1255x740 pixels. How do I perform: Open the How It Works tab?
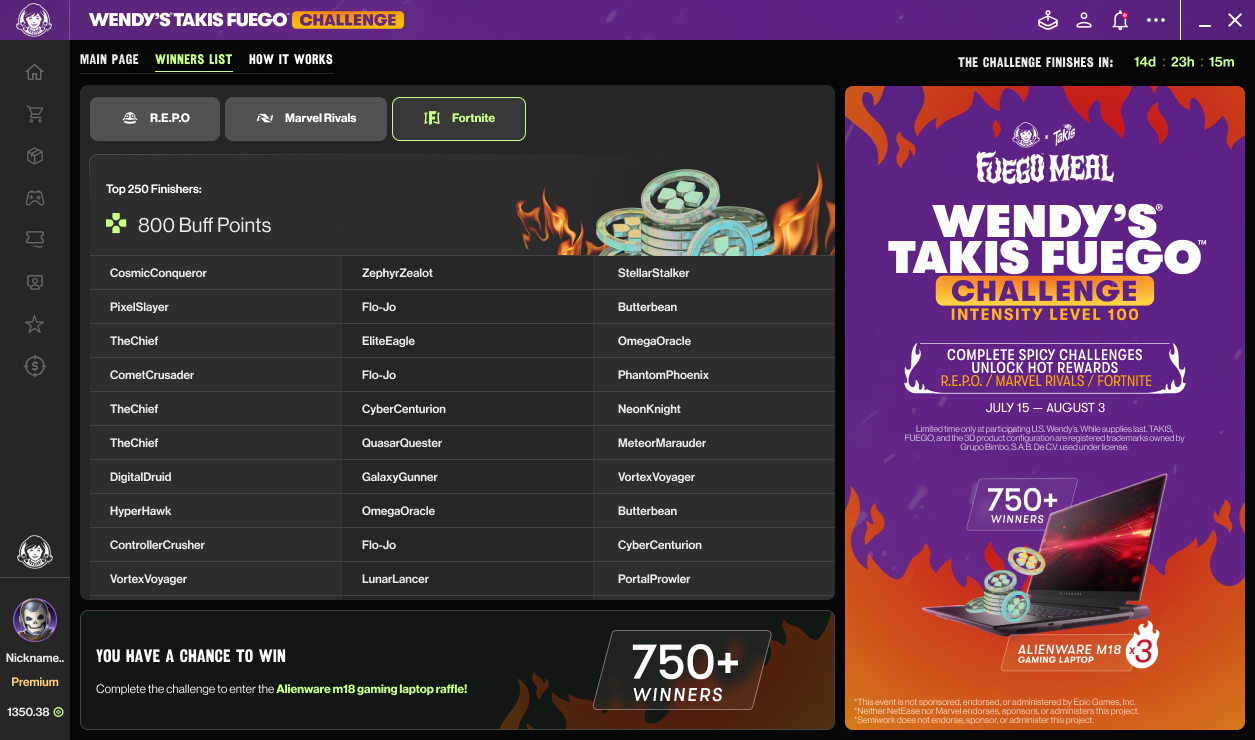point(289,59)
